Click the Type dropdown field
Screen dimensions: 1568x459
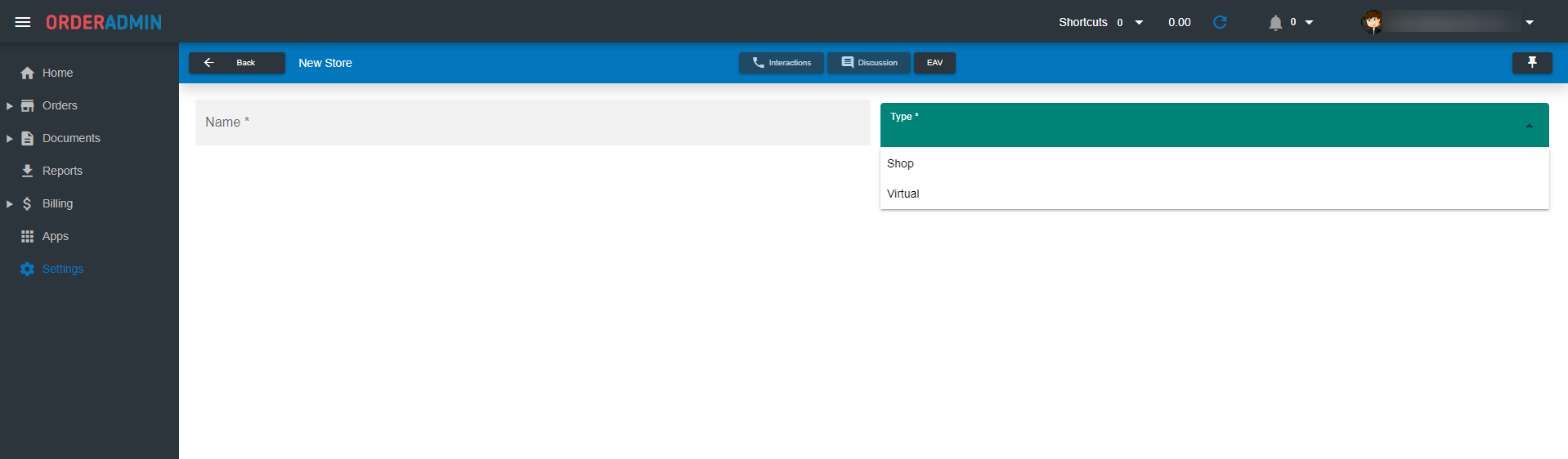point(1215,125)
